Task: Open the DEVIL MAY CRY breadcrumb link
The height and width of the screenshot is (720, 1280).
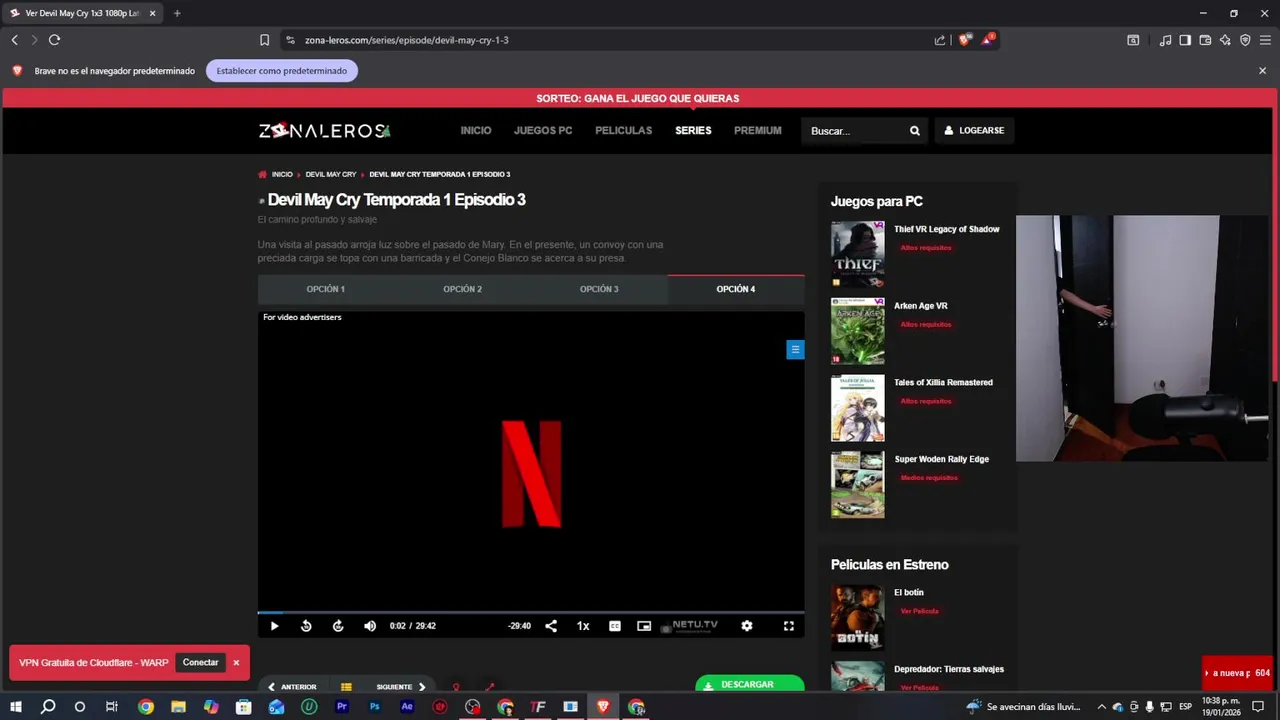Action: (x=331, y=175)
